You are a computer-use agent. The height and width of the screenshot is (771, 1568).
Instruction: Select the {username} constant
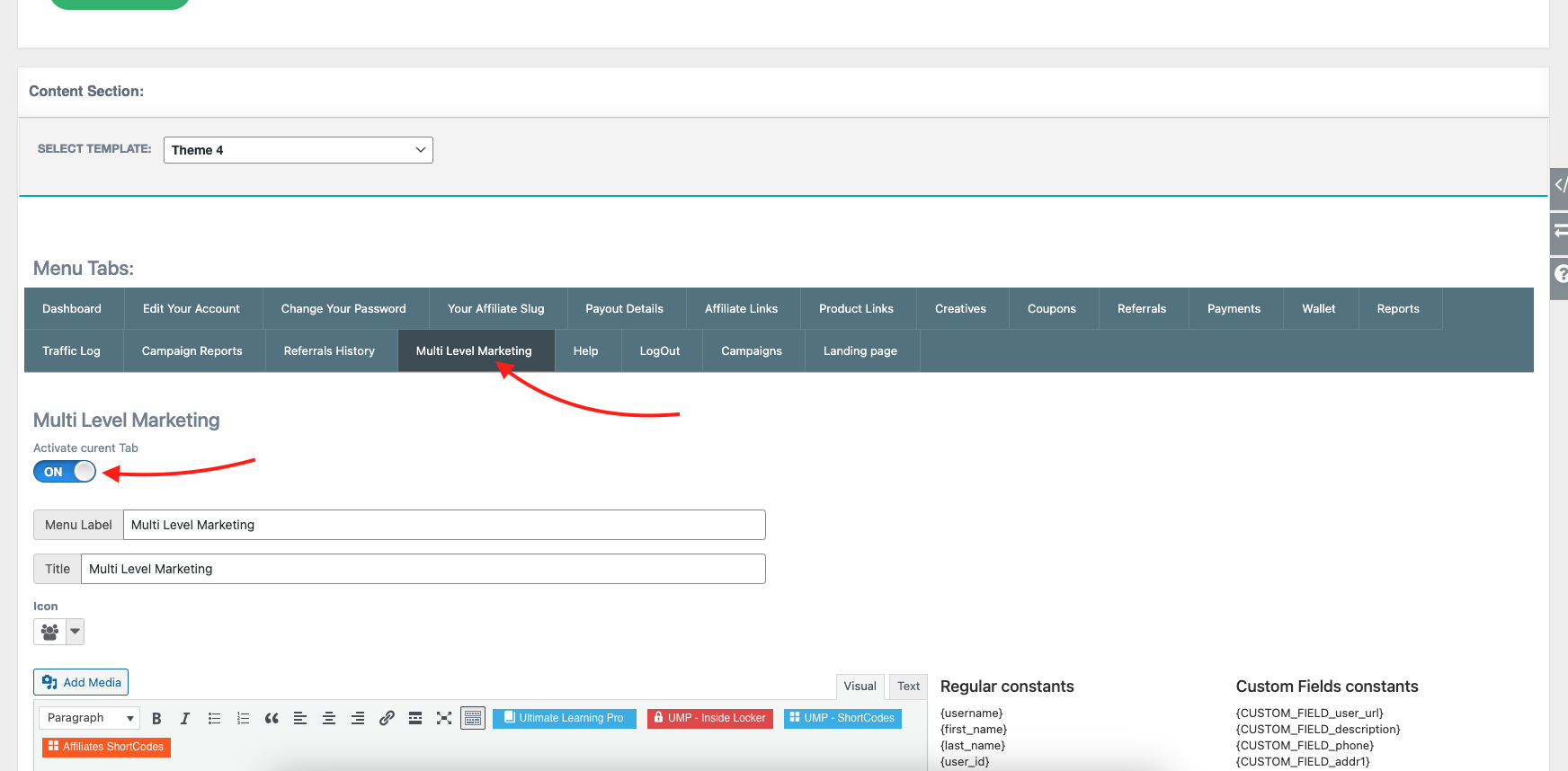pyautogui.click(x=972, y=713)
